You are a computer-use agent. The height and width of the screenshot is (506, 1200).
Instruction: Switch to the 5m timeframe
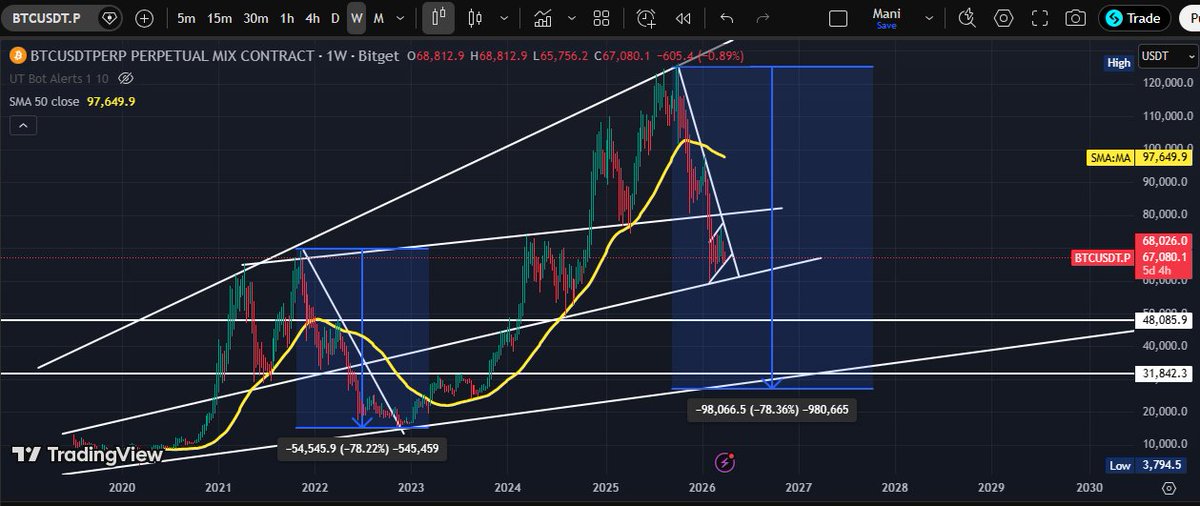[186, 18]
